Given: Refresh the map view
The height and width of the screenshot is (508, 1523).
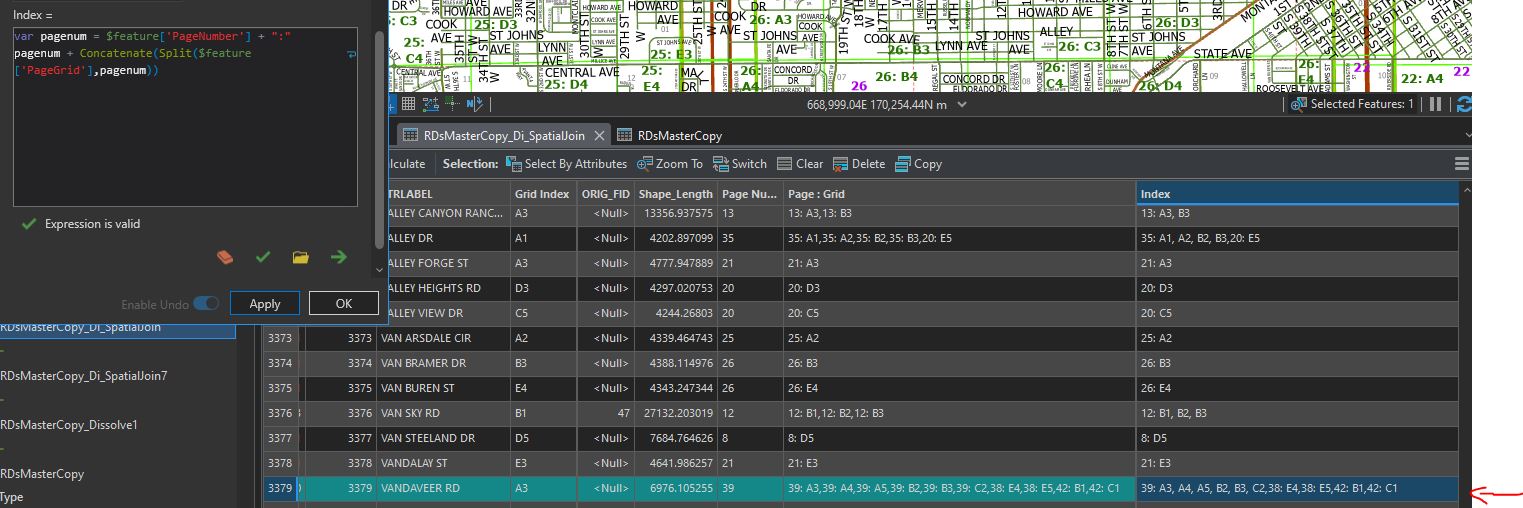Looking at the screenshot, I should pos(1464,104).
